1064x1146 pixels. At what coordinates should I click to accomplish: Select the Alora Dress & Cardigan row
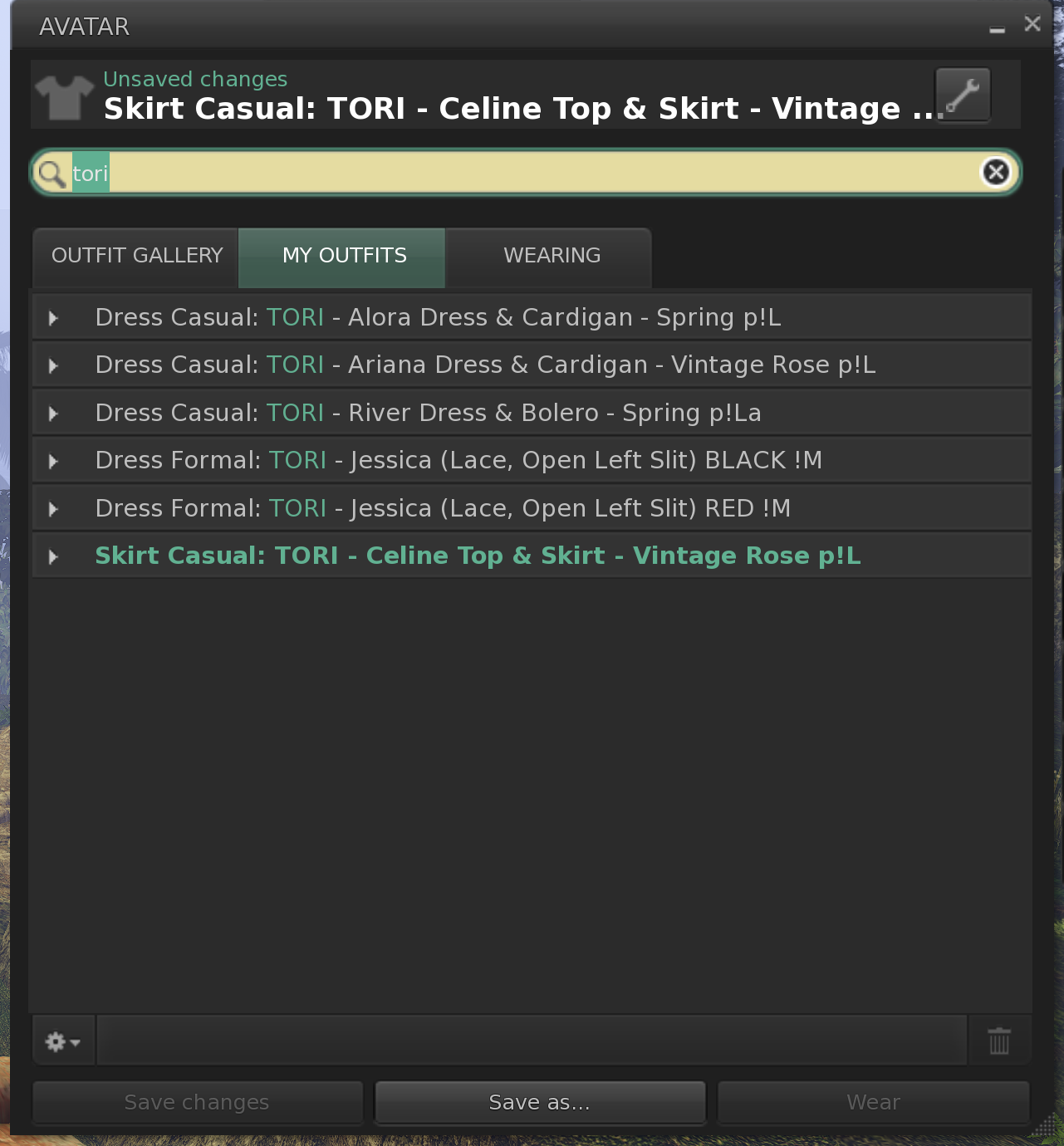tap(532, 317)
